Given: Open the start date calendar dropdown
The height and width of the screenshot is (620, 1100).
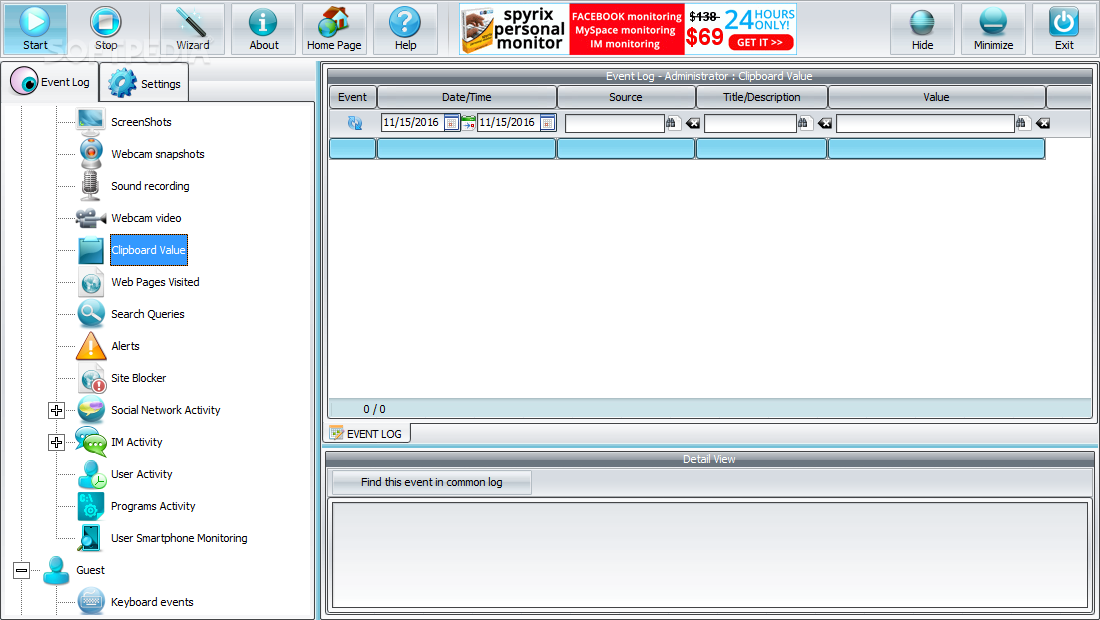Looking at the screenshot, I should (x=452, y=123).
